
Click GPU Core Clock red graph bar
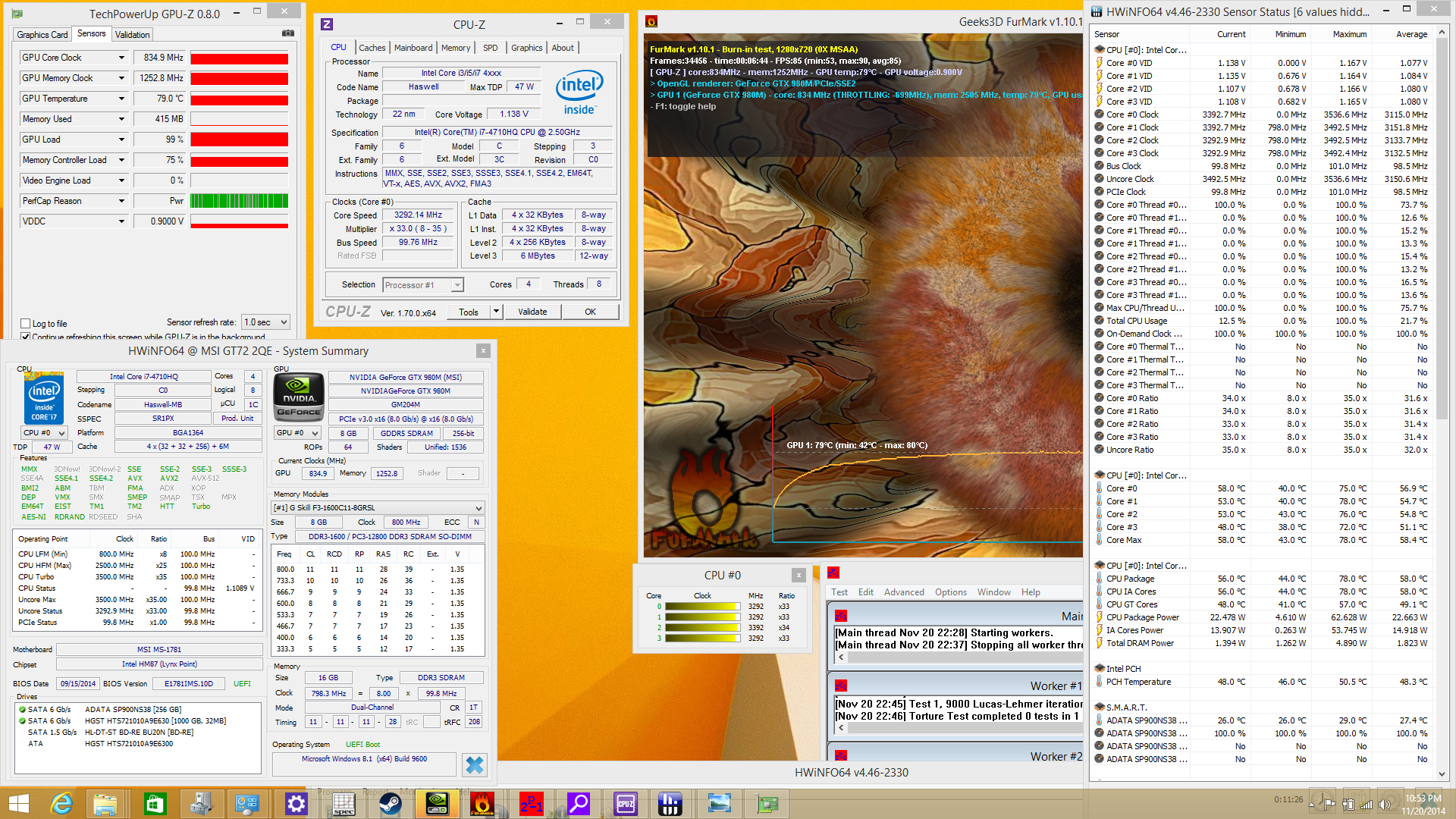point(239,58)
